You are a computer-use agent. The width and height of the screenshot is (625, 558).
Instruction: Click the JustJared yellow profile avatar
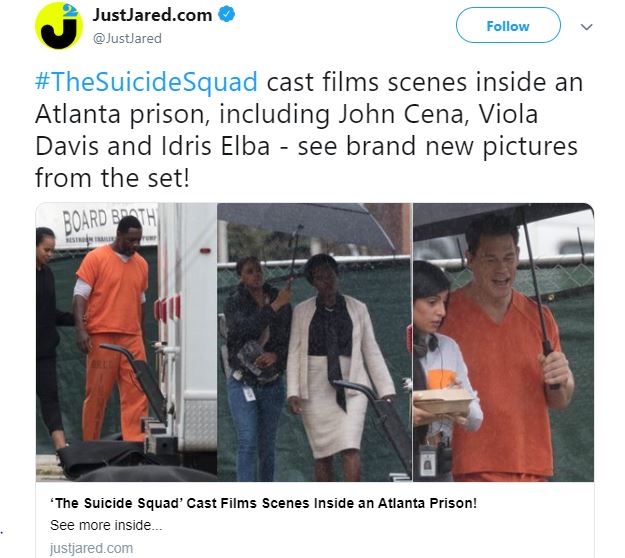(59, 26)
